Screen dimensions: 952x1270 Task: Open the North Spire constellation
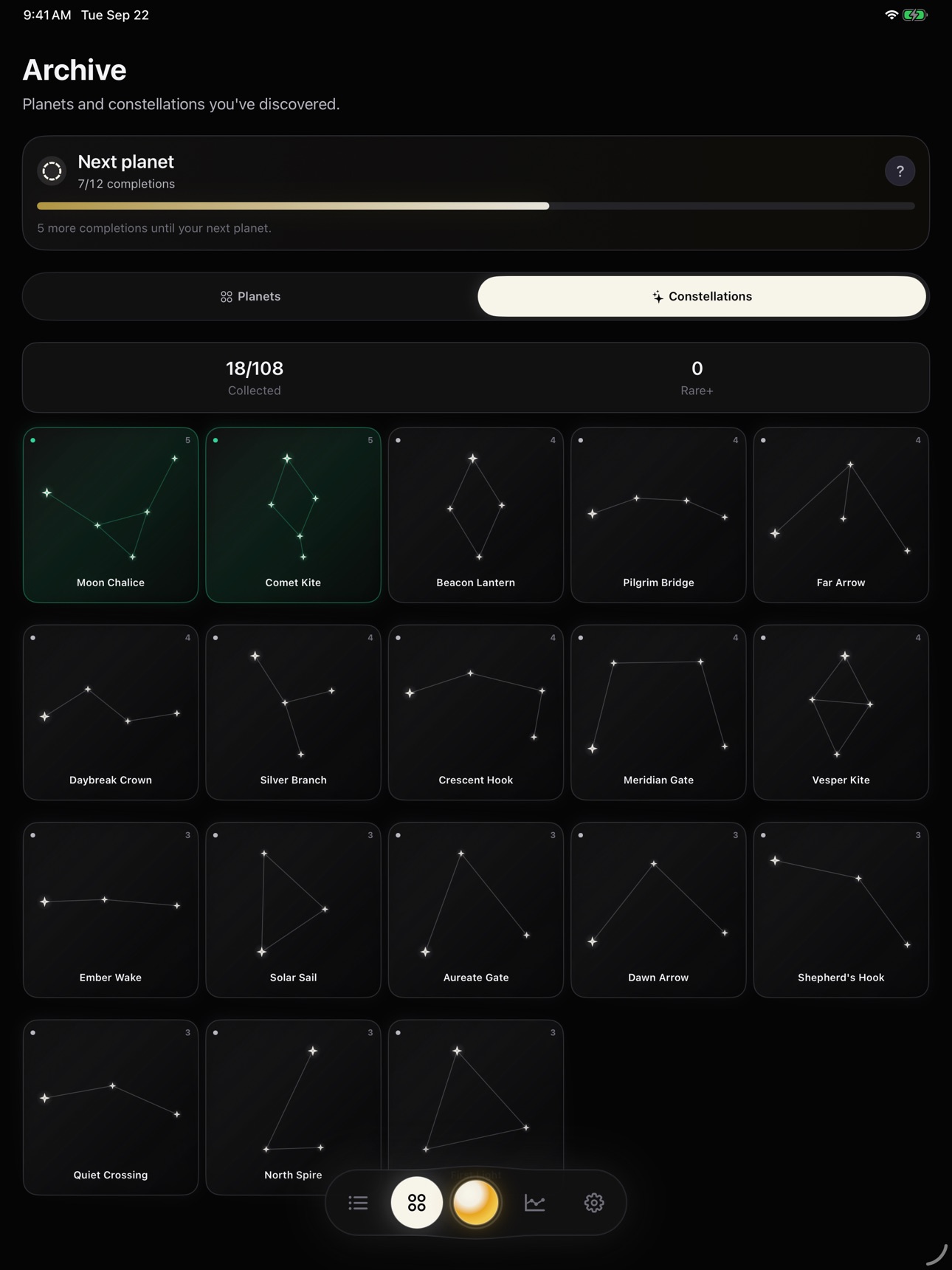(x=293, y=1108)
